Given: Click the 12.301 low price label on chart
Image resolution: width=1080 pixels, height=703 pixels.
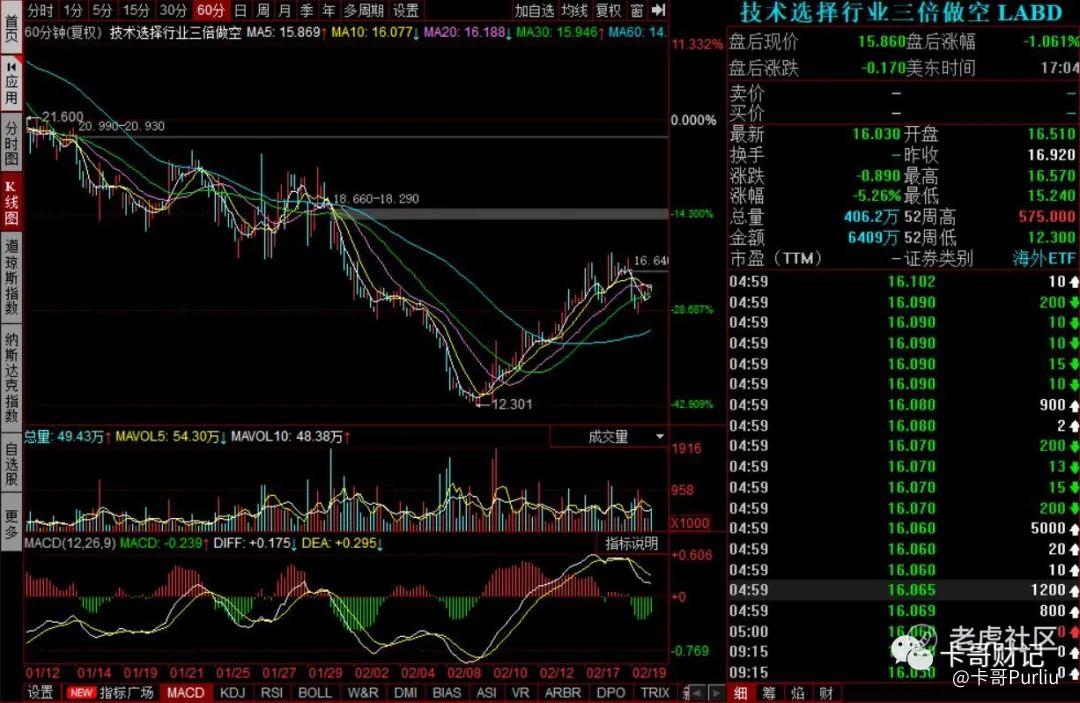Looking at the screenshot, I should (512, 404).
